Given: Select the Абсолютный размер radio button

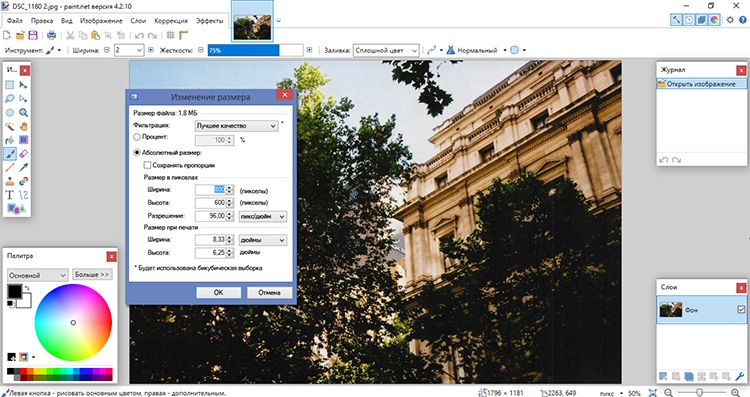Looking at the screenshot, I should [137, 153].
